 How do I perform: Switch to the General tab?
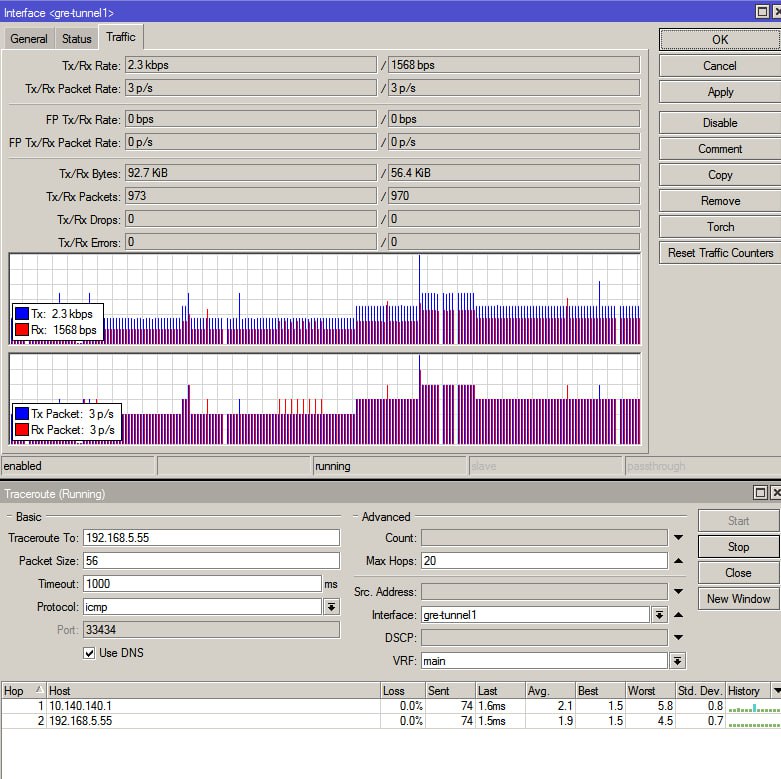pyautogui.click(x=29, y=39)
